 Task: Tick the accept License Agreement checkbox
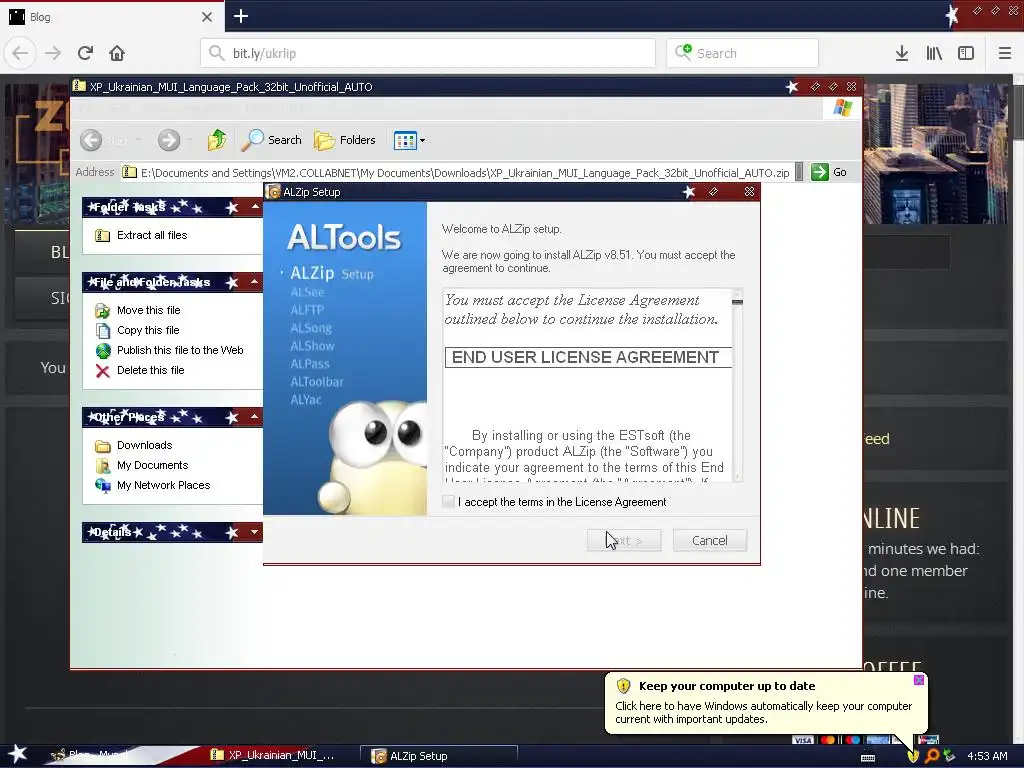click(x=448, y=502)
